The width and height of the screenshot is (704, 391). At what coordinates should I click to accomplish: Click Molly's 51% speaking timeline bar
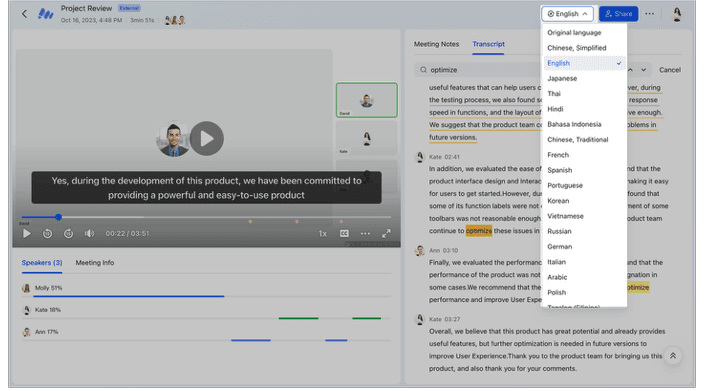[128, 296]
